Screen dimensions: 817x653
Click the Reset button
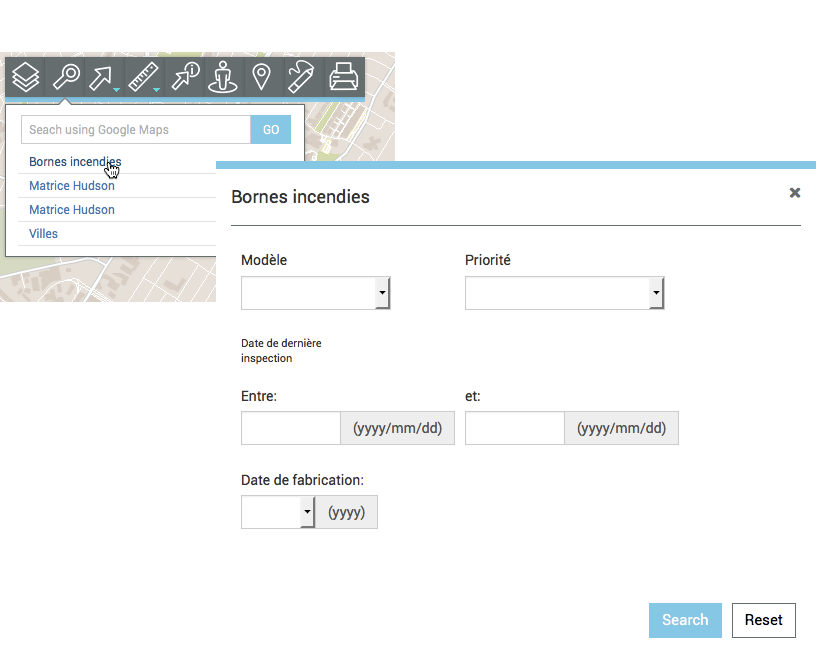(x=764, y=620)
